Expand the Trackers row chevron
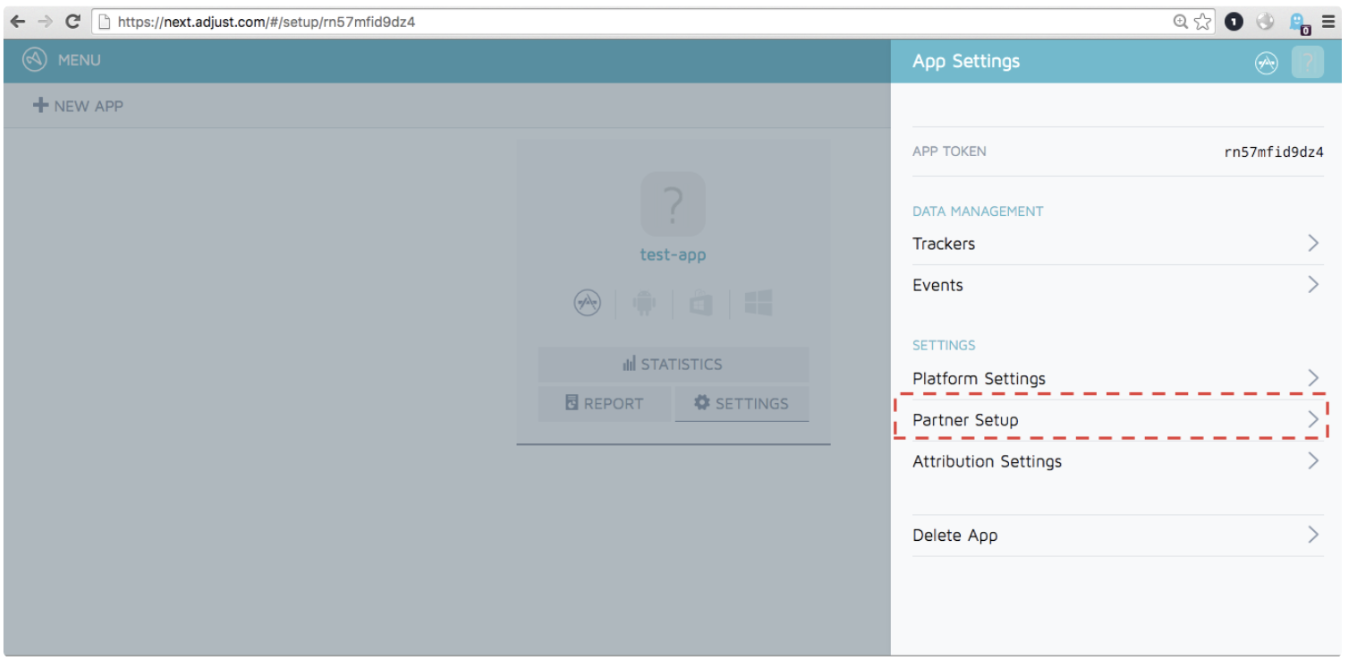This screenshot has width=1346, height=658. coord(1313,243)
